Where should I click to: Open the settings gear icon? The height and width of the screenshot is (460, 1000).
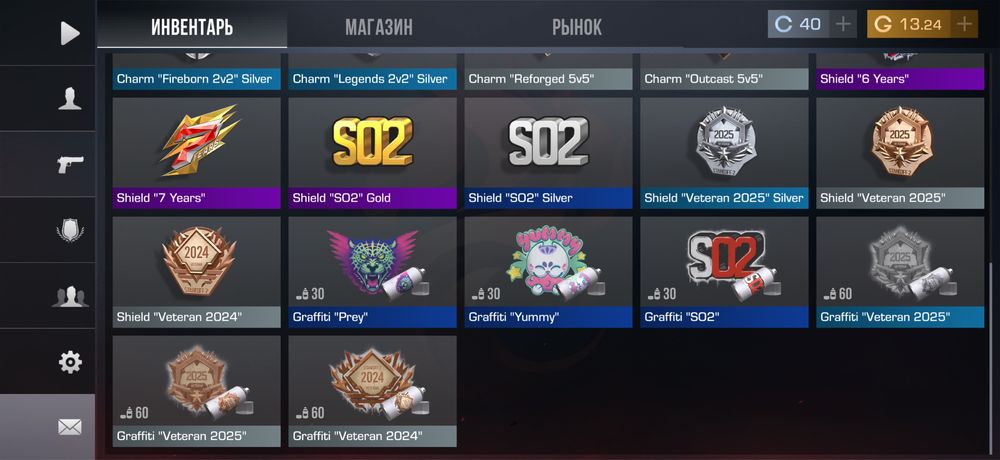(x=70, y=362)
